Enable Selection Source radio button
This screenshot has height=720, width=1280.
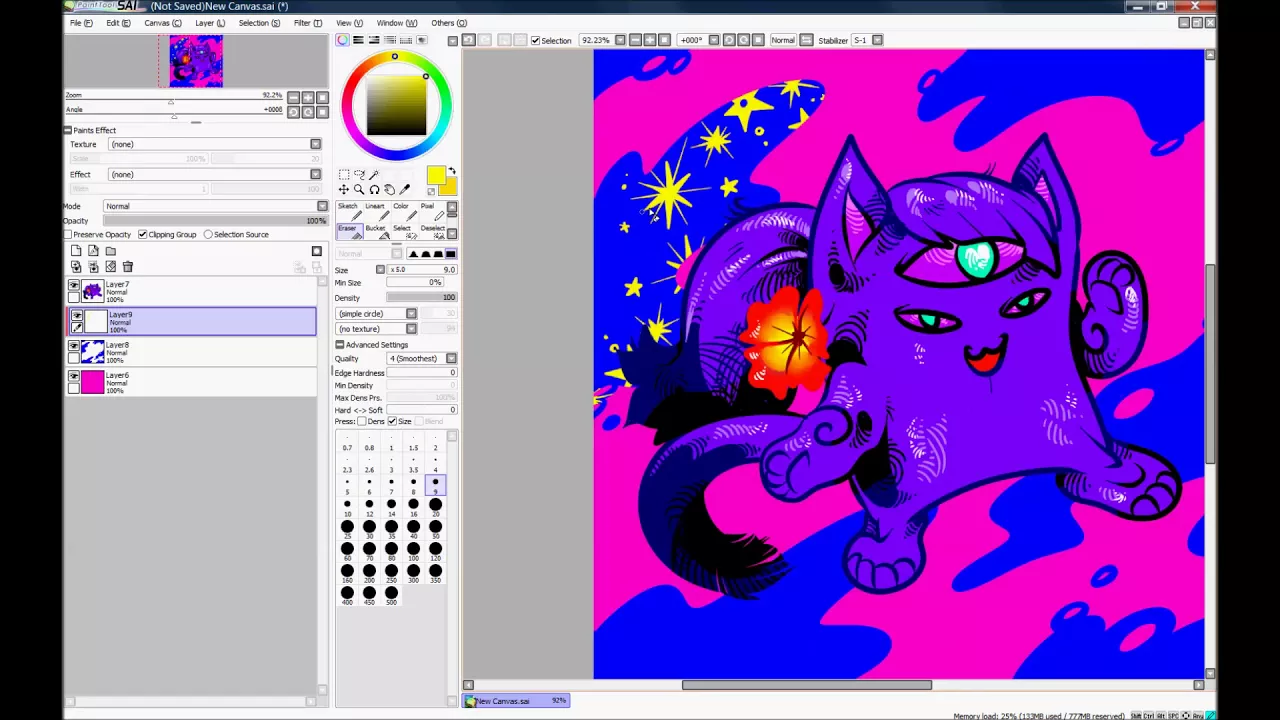[208, 234]
